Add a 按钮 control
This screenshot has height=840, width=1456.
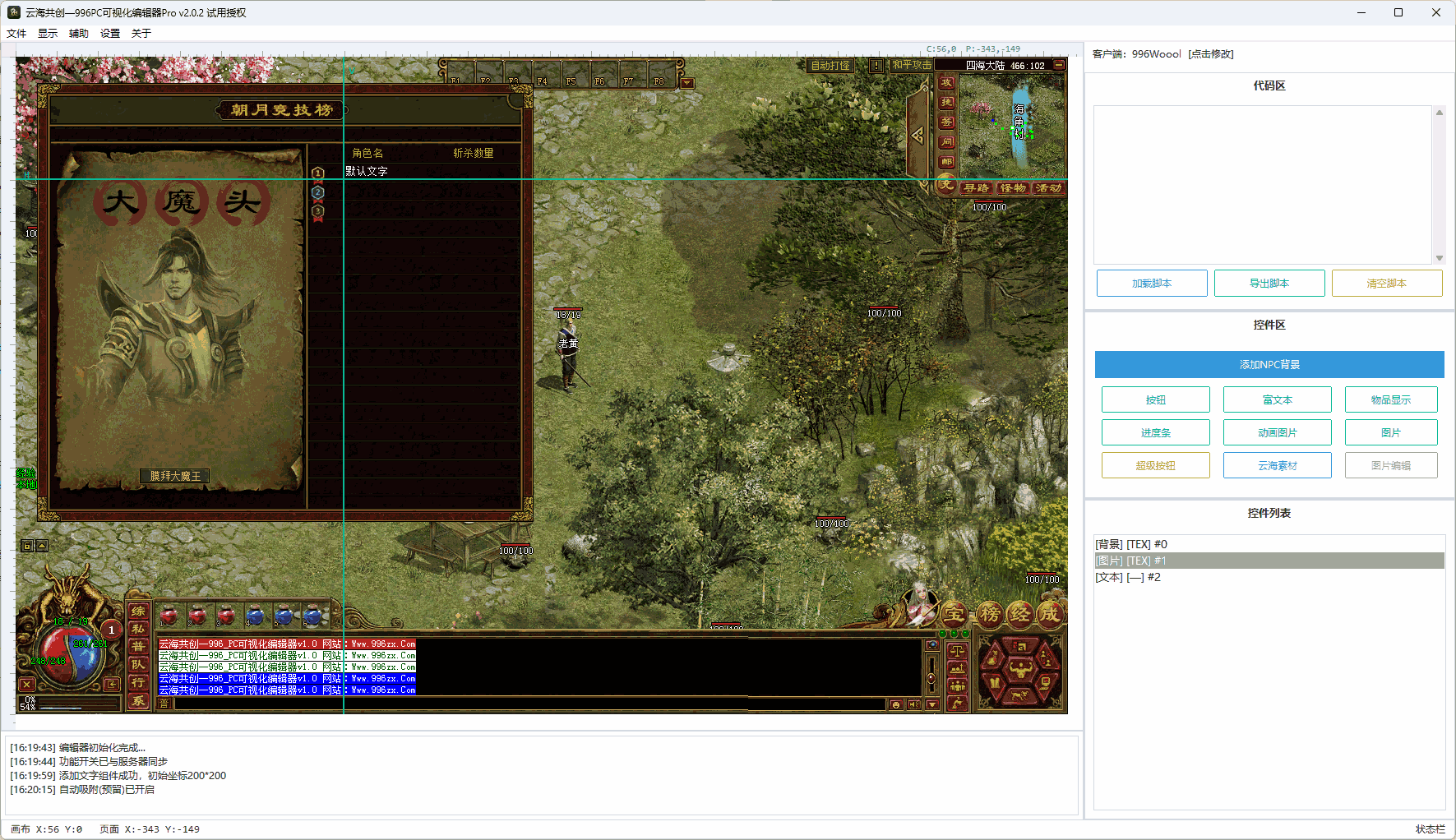pyautogui.click(x=1156, y=400)
